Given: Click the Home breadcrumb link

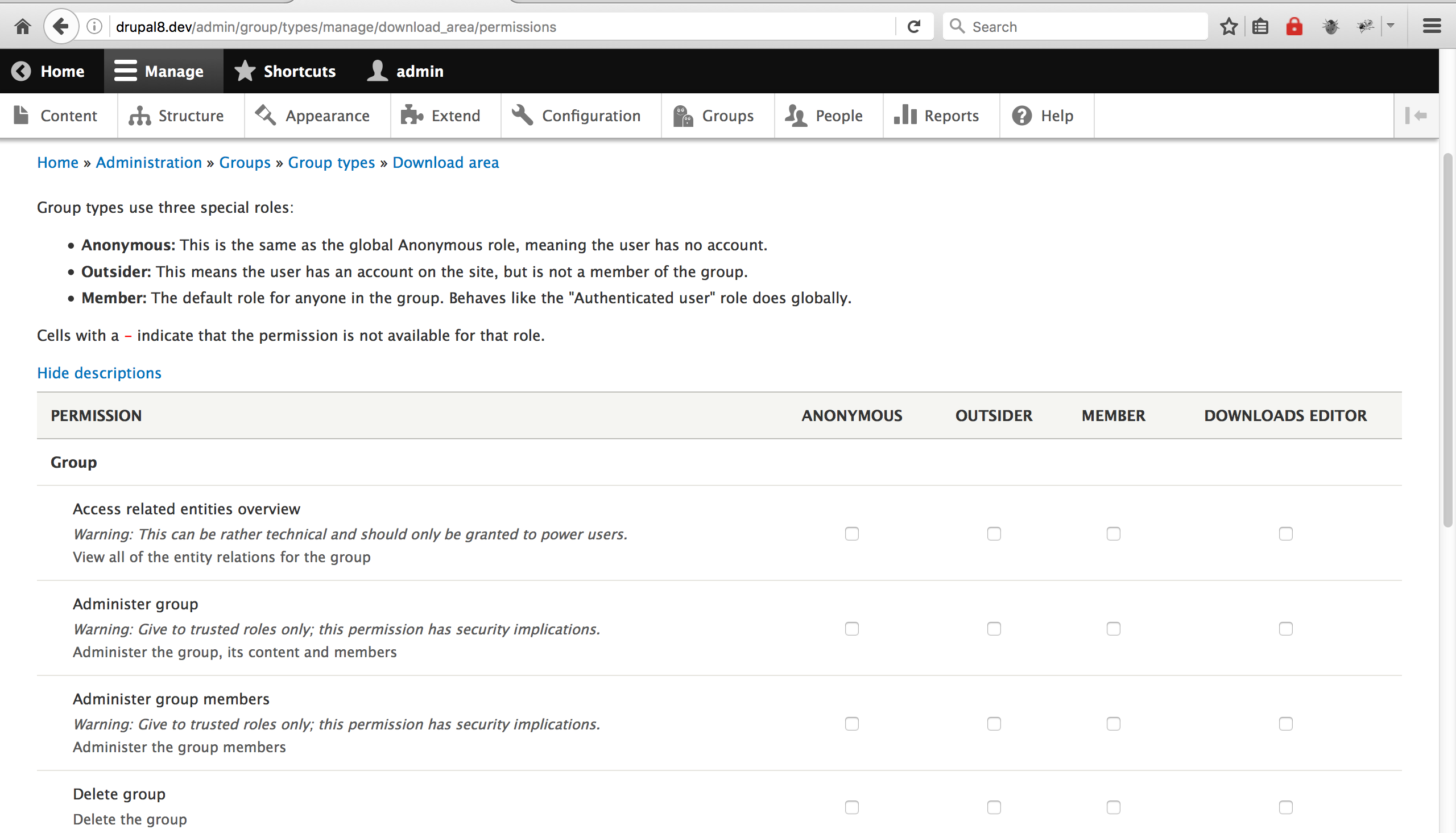Looking at the screenshot, I should tap(58, 163).
